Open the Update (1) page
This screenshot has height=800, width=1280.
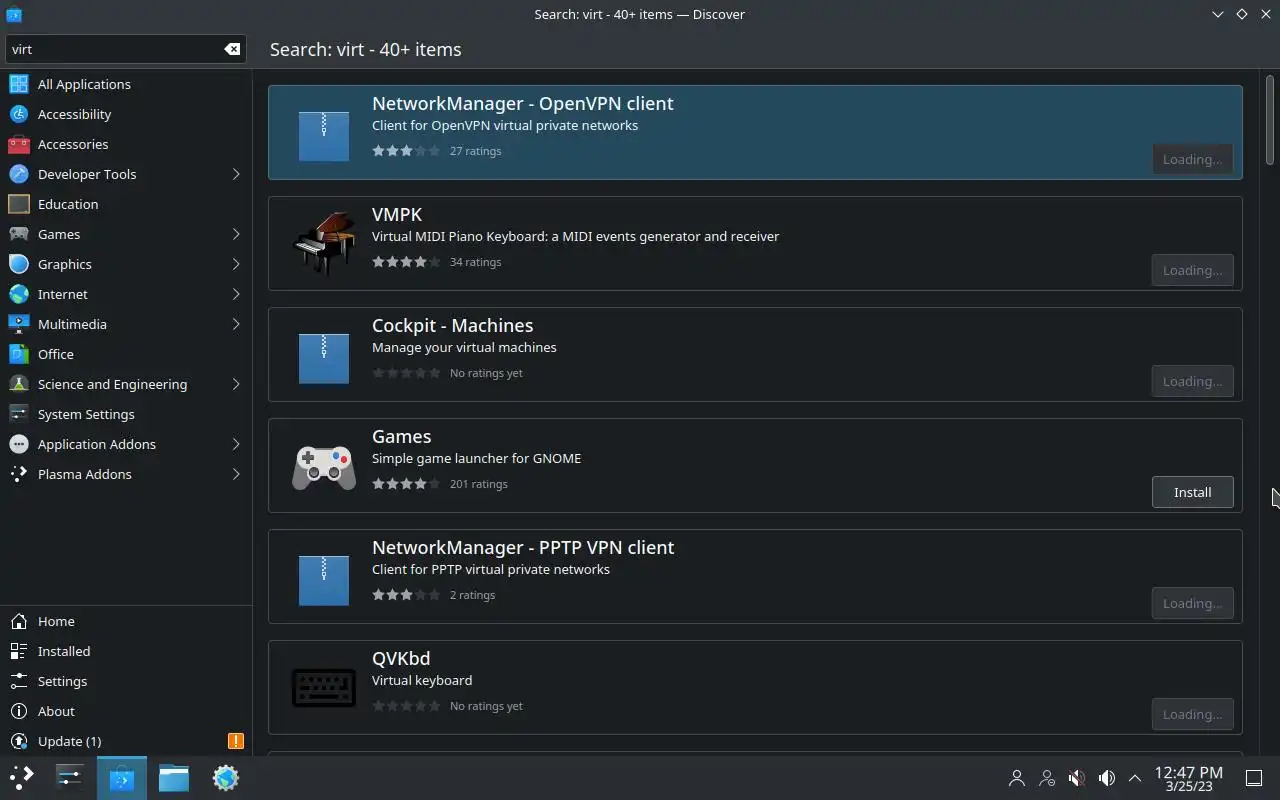click(x=126, y=741)
